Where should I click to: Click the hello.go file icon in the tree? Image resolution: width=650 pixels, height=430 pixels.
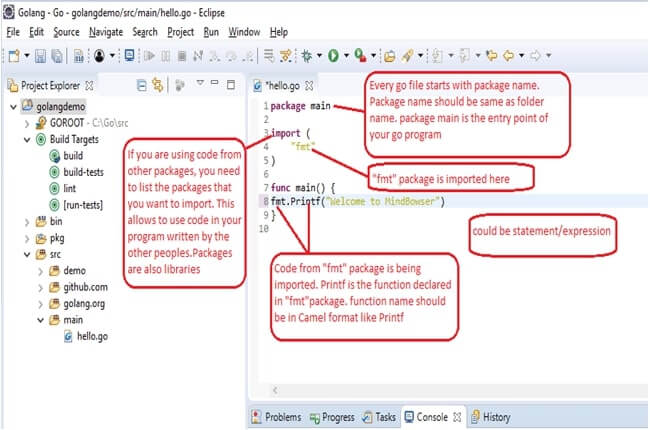click(67, 336)
